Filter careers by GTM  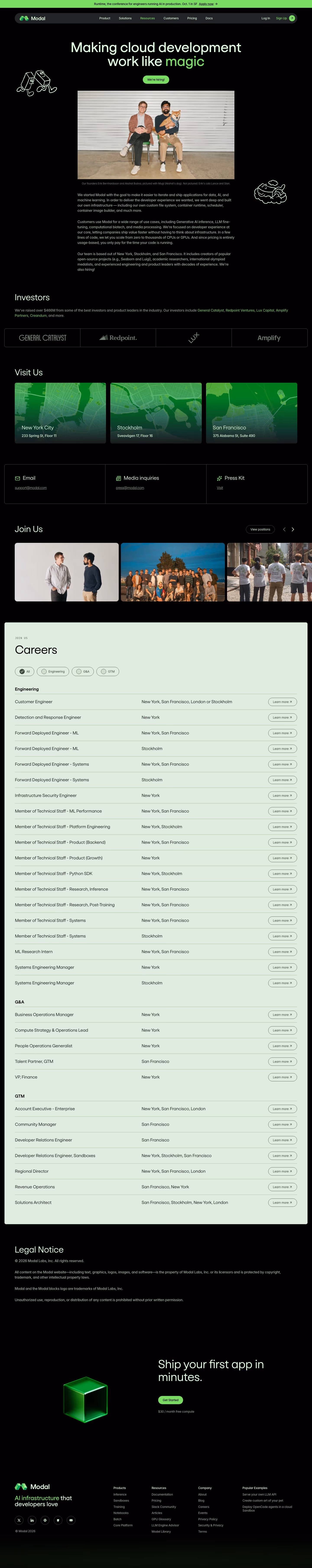coord(108,671)
